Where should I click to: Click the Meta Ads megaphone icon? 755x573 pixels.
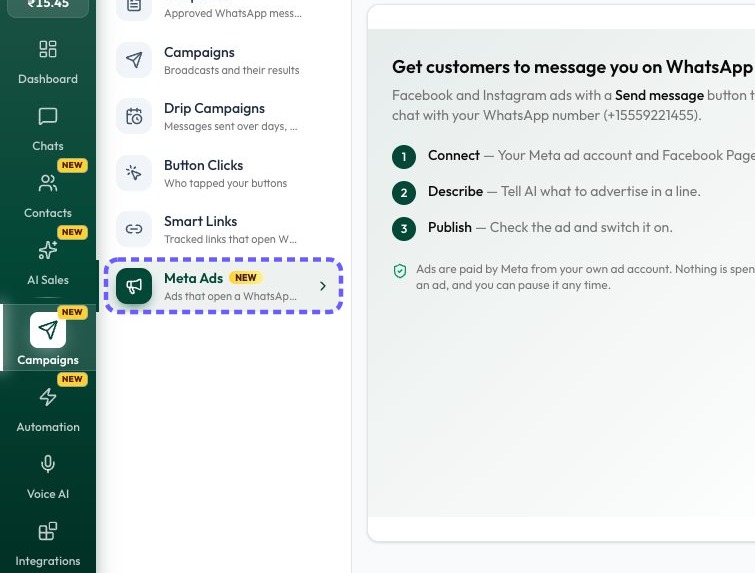pyautogui.click(x=134, y=286)
